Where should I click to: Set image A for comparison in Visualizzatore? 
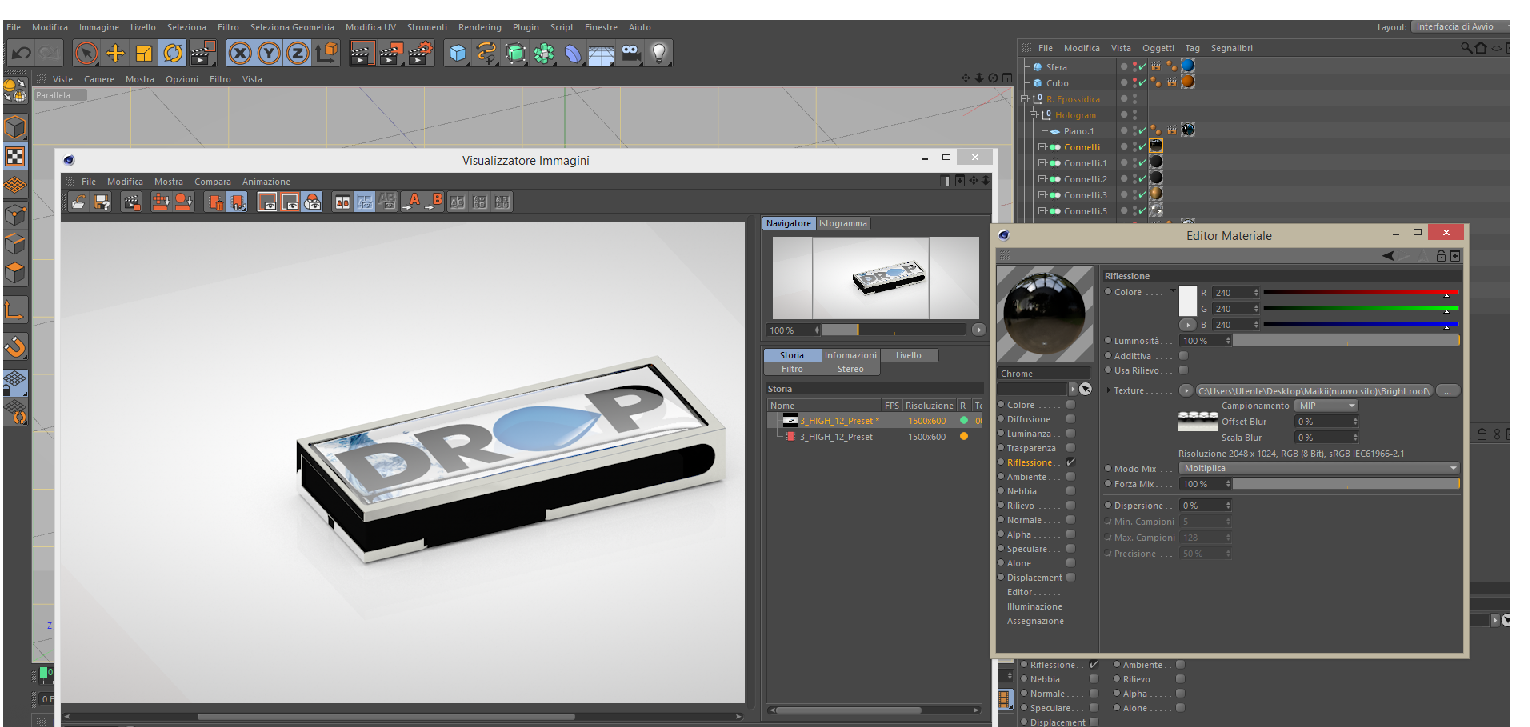[412, 202]
